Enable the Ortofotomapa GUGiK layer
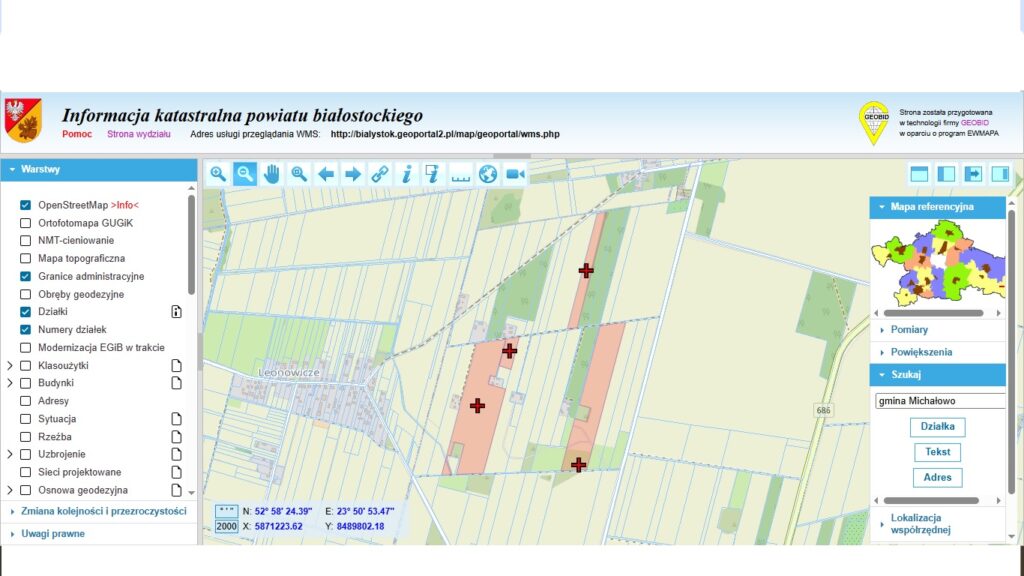1024x576 pixels. (x=26, y=223)
